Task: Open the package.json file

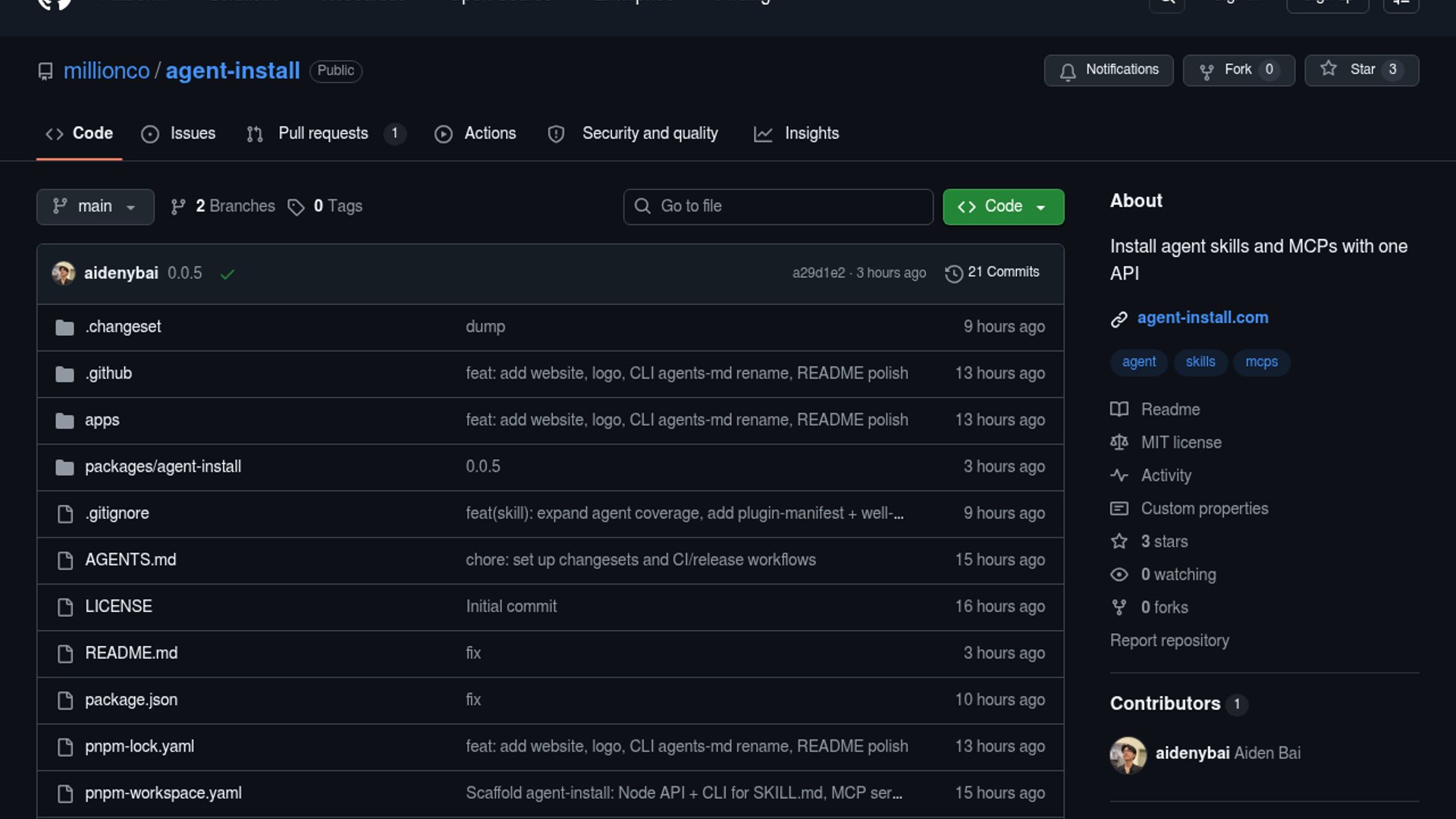Action: pyautogui.click(x=131, y=700)
